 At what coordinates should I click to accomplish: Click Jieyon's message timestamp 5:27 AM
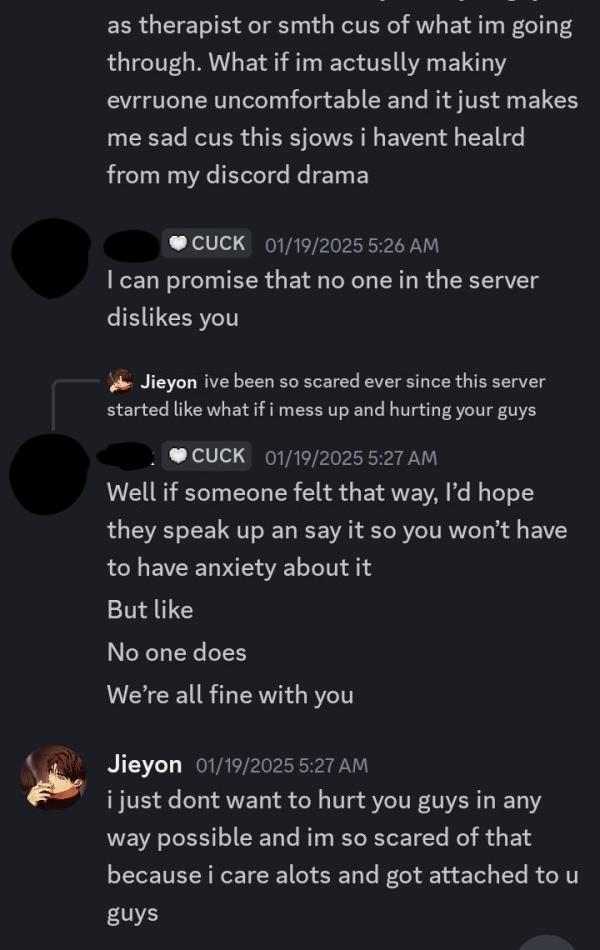(x=282, y=765)
